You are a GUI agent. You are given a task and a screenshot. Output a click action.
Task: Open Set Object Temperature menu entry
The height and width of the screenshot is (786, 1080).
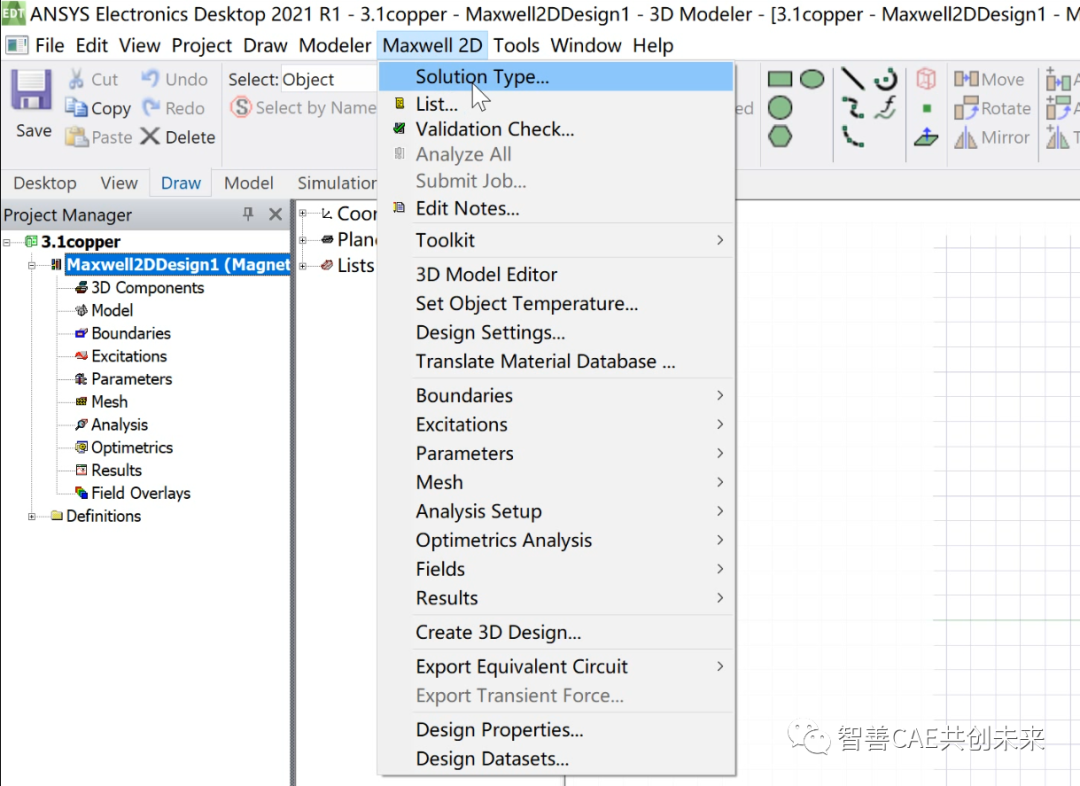tap(557, 303)
